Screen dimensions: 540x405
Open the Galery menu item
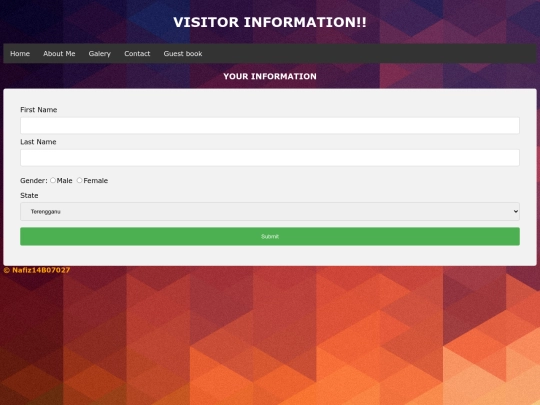tap(100, 53)
